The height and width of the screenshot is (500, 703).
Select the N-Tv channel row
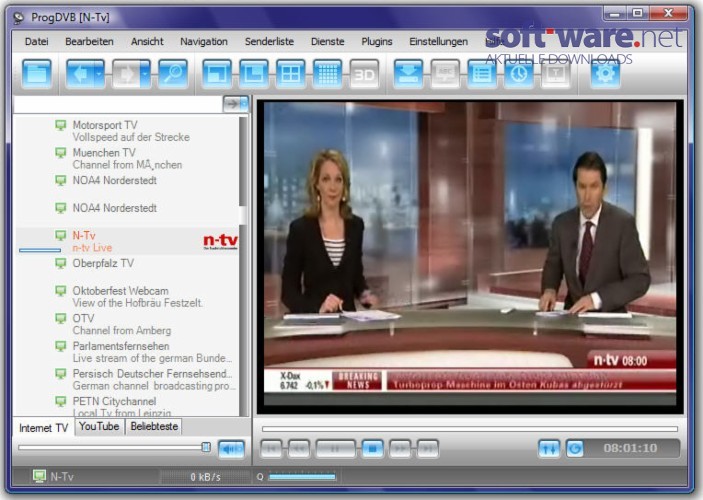pyautogui.click(x=126, y=241)
